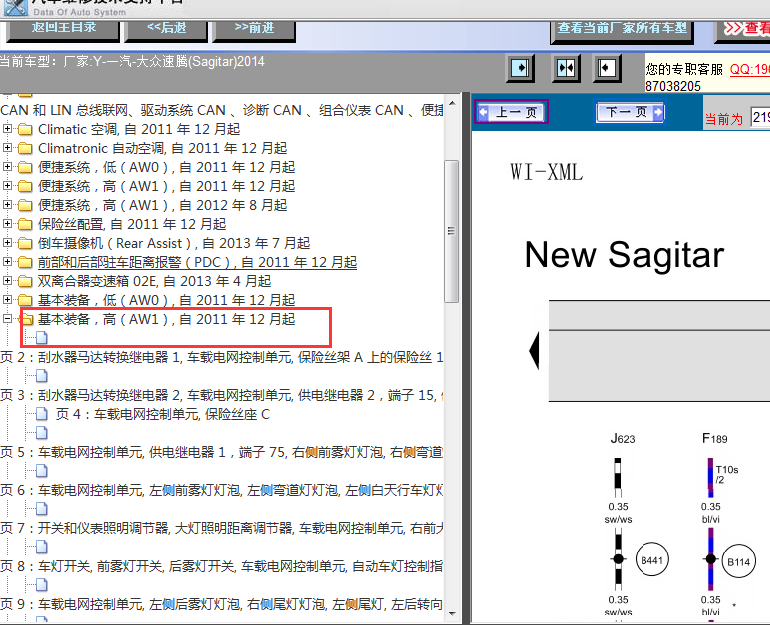Open 页 9: 左侧后雾灯灯泡 entry

click(x=221, y=604)
